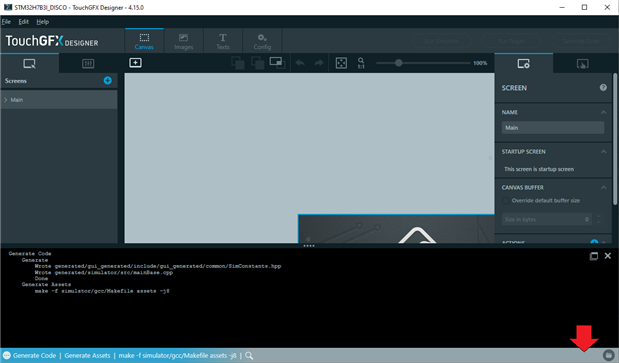Collapse the STARTUP SCREEN section

[x=603, y=152]
